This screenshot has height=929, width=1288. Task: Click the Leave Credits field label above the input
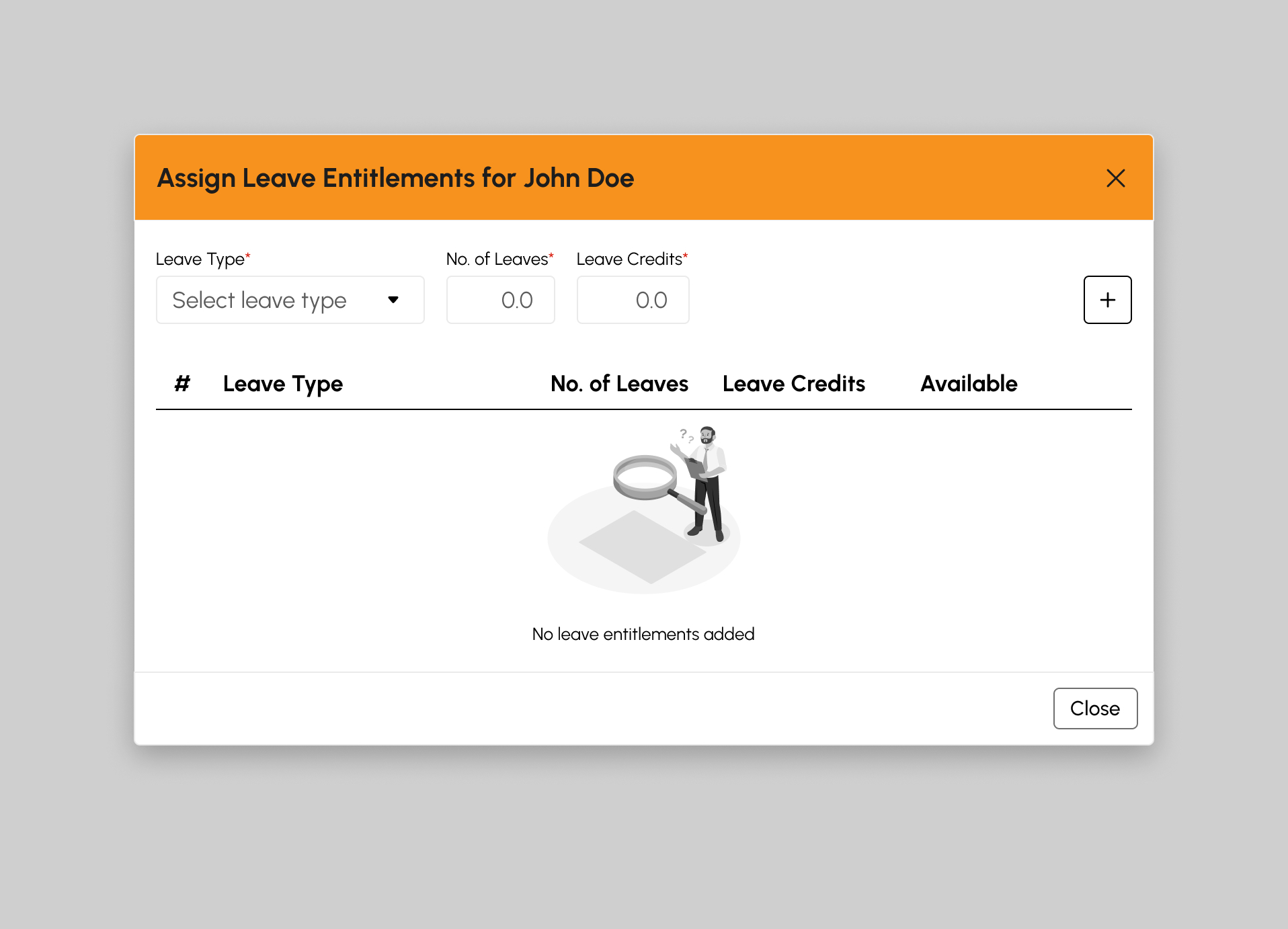click(631, 259)
